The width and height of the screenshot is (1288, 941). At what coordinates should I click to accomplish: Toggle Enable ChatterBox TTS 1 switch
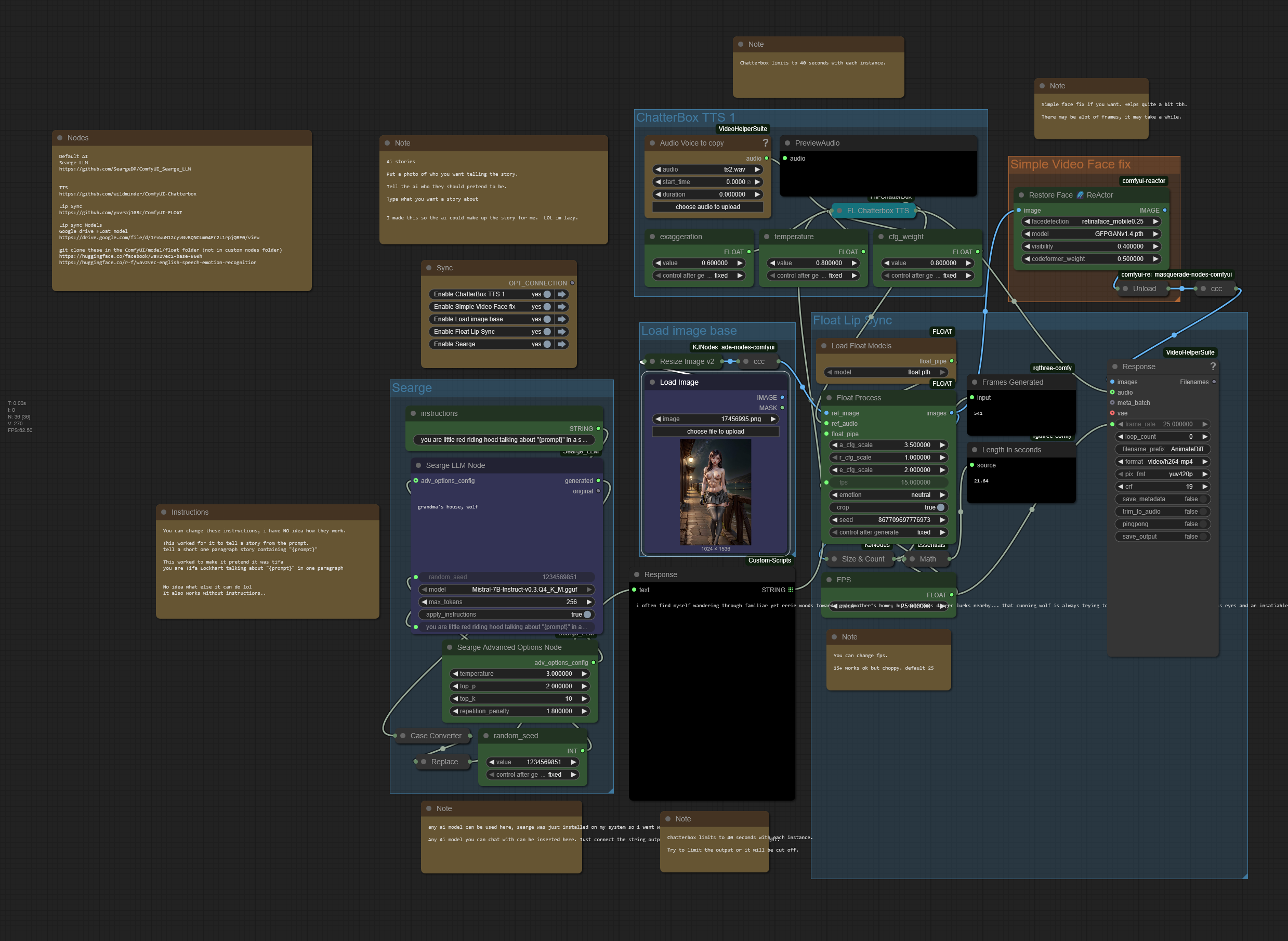pyautogui.click(x=547, y=294)
